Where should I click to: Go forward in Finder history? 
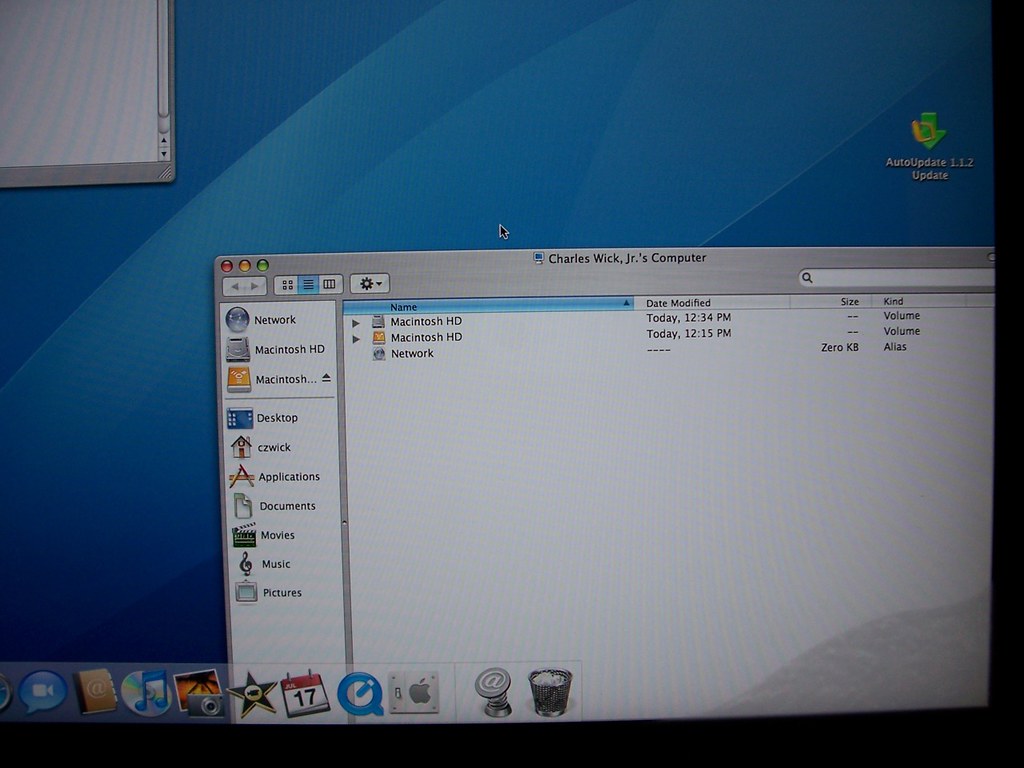(x=255, y=286)
